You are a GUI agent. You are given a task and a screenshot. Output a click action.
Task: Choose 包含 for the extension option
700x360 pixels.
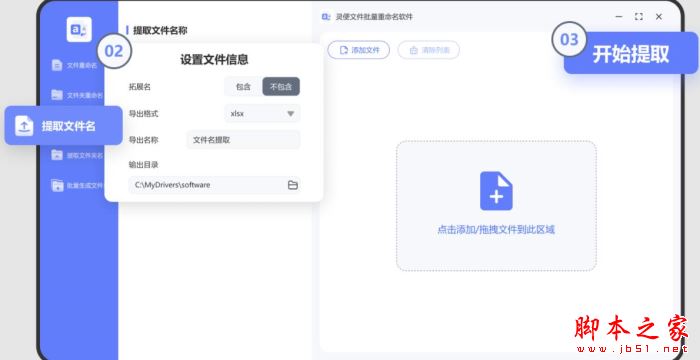243,87
